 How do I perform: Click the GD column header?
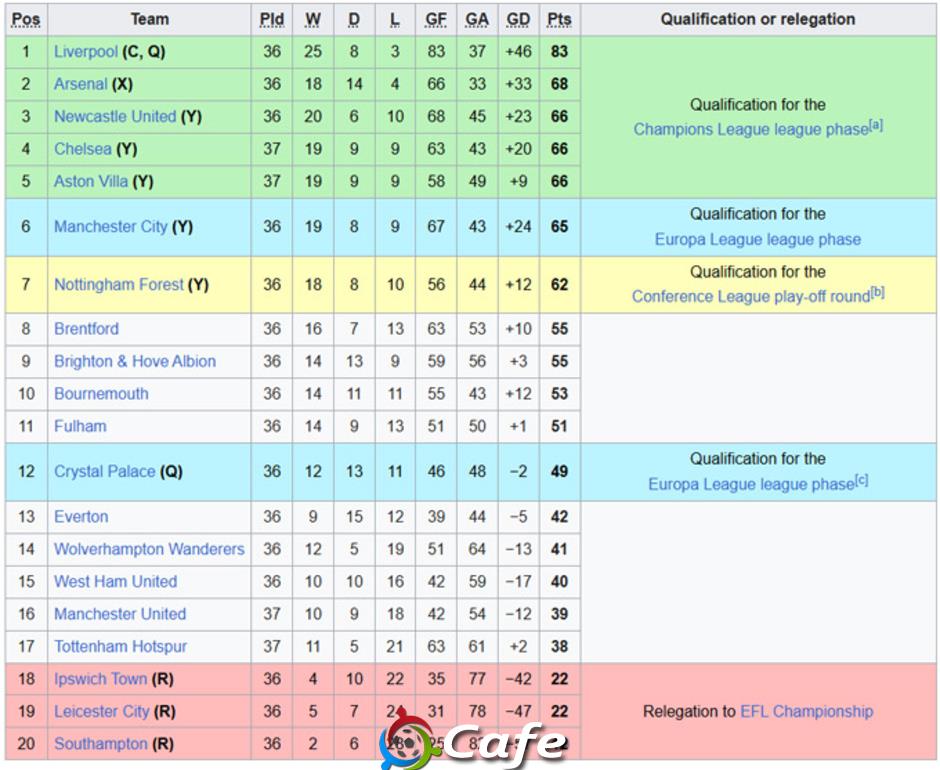pyautogui.click(x=518, y=20)
